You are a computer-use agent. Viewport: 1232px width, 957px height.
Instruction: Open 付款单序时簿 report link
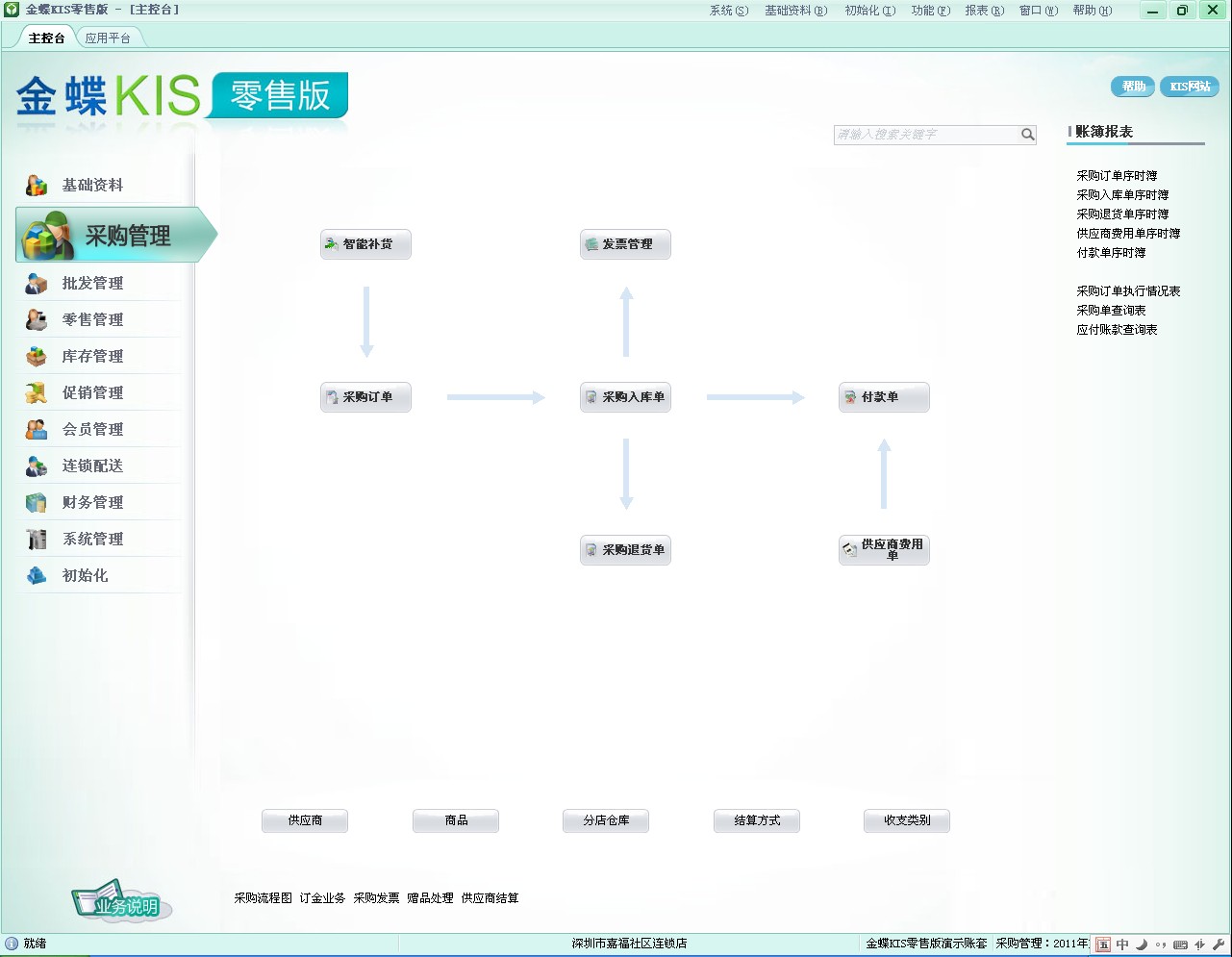point(1111,253)
